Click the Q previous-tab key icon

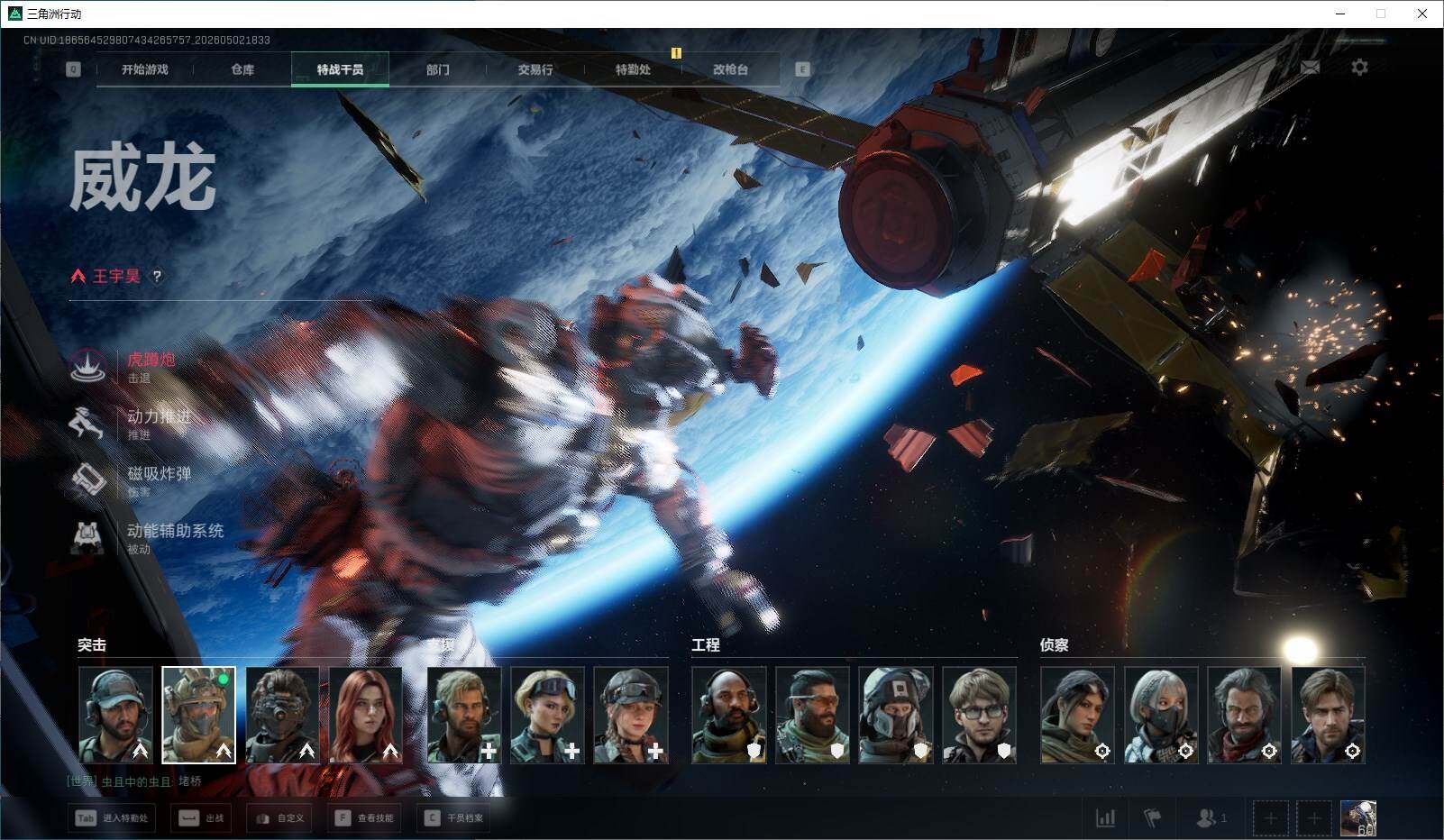(73, 69)
